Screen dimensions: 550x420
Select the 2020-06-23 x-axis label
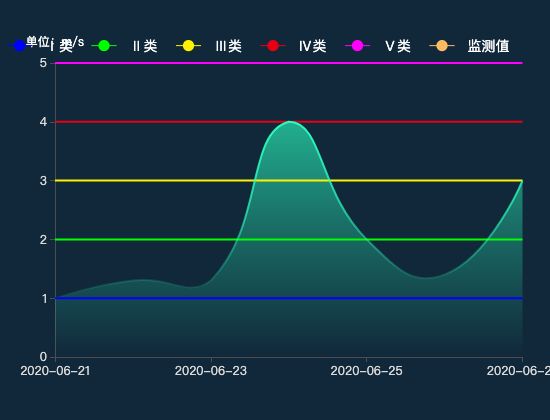pyautogui.click(x=211, y=371)
